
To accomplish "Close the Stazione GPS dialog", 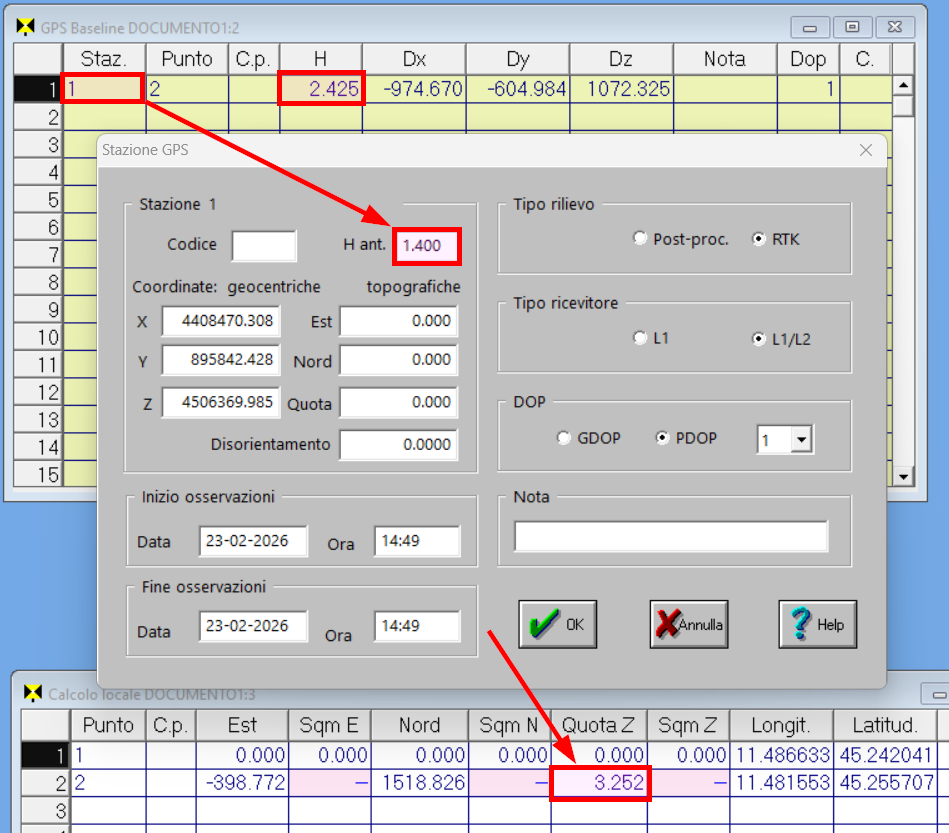I will tap(866, 150).
